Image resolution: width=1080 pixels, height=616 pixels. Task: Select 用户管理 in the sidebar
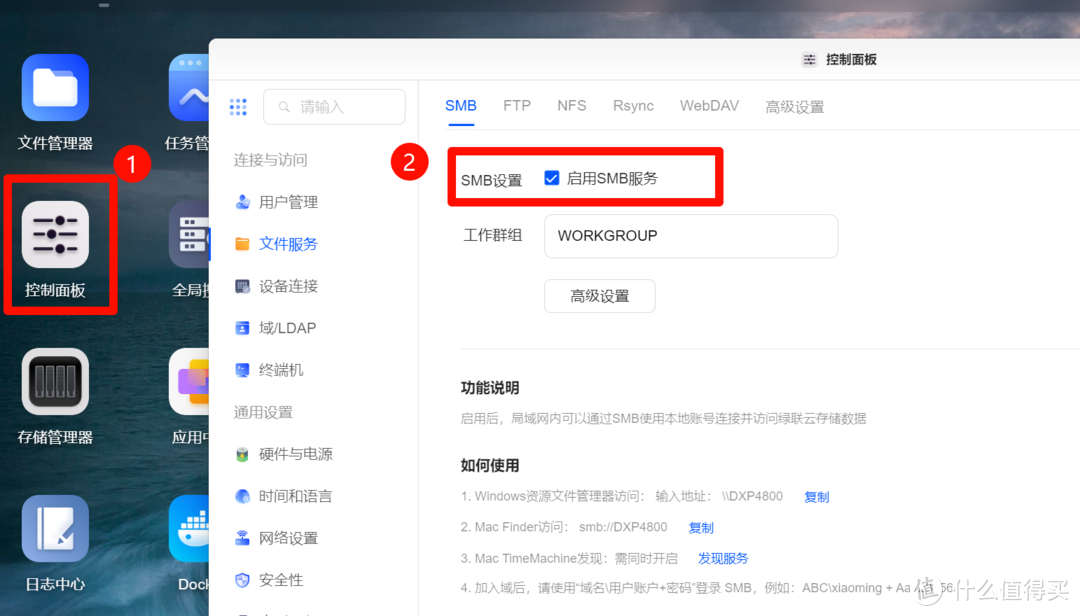click(289, 201)
